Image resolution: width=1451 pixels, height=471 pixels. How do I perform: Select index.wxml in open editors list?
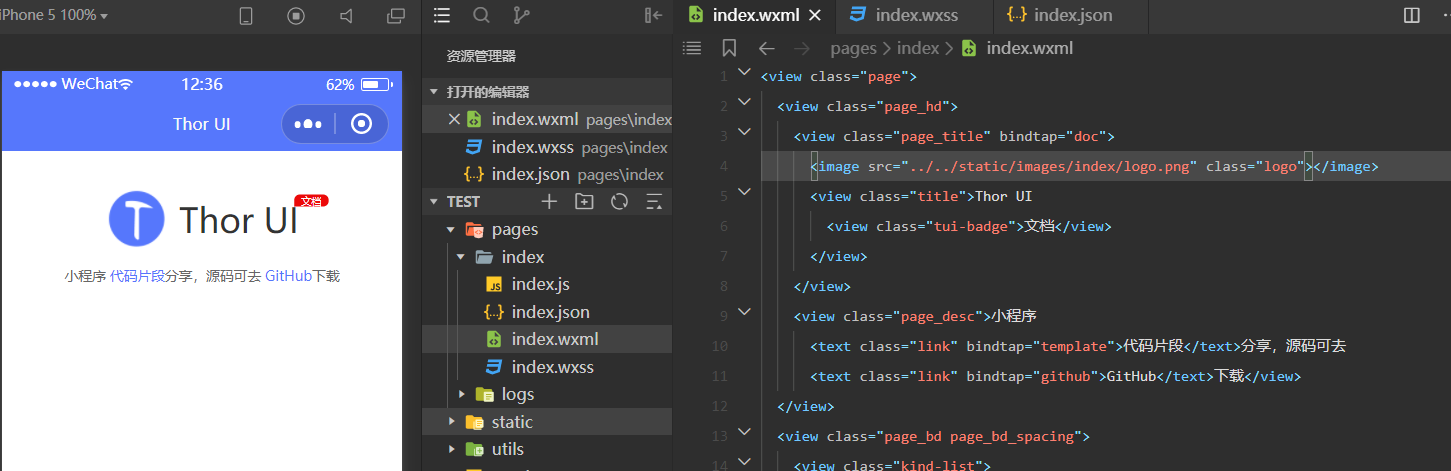[535, 119]
